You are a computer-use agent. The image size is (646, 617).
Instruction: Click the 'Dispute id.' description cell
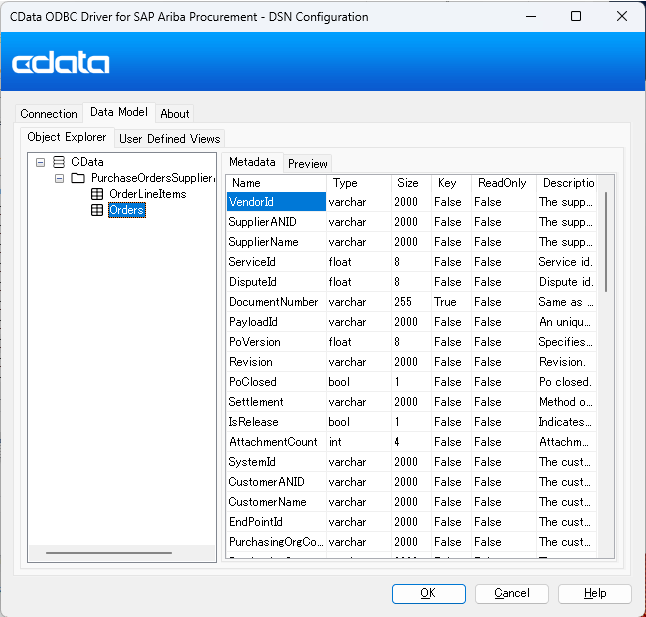[566, 282]
